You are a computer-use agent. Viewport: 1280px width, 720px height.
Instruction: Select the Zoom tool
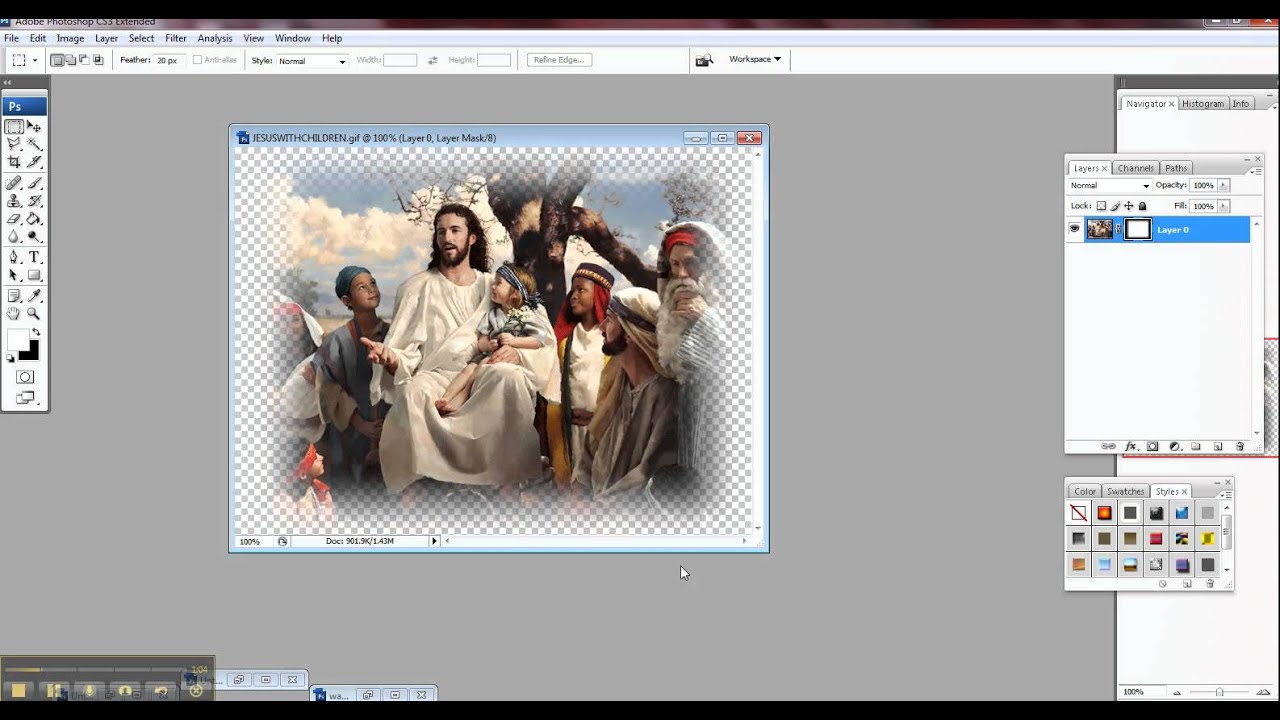tap(34, 313)
